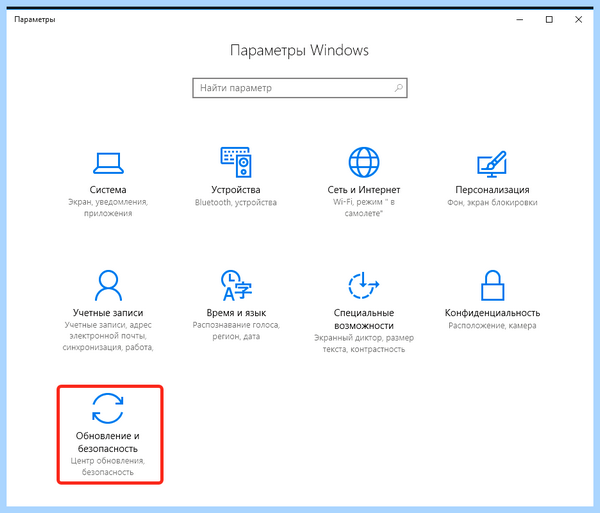Open the Конфиденциальность padlock icon
Screen dimensions: 600x513
[x=492, y=285]
